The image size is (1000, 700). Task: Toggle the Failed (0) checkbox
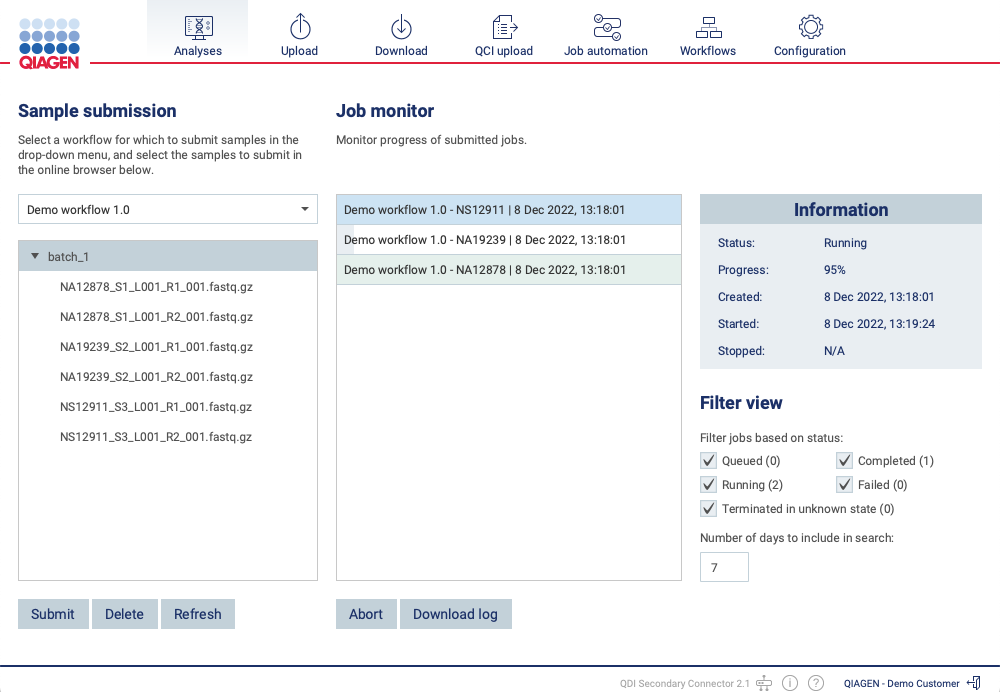[844, 484]
